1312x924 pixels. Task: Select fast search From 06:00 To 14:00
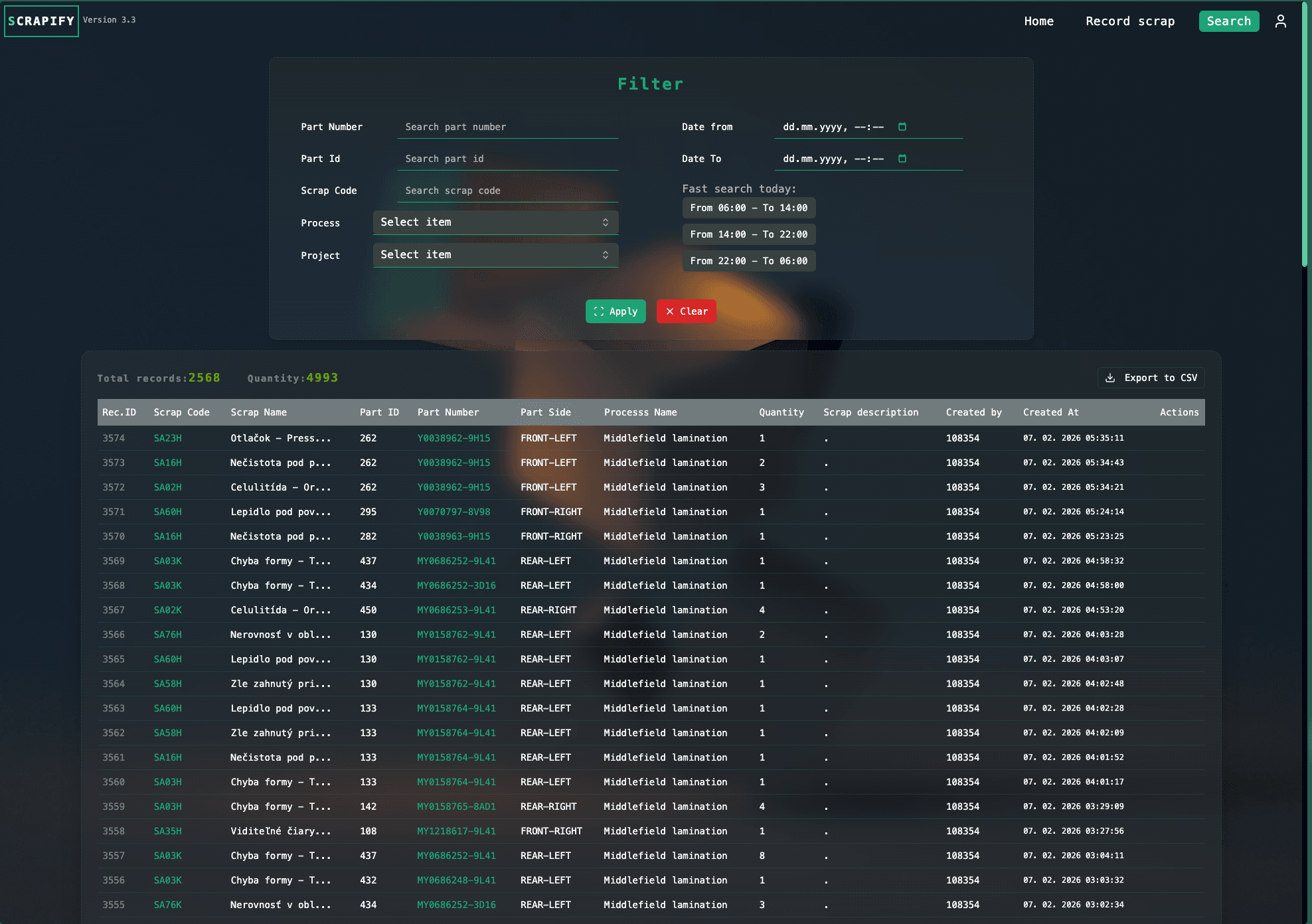click(748, 208)
